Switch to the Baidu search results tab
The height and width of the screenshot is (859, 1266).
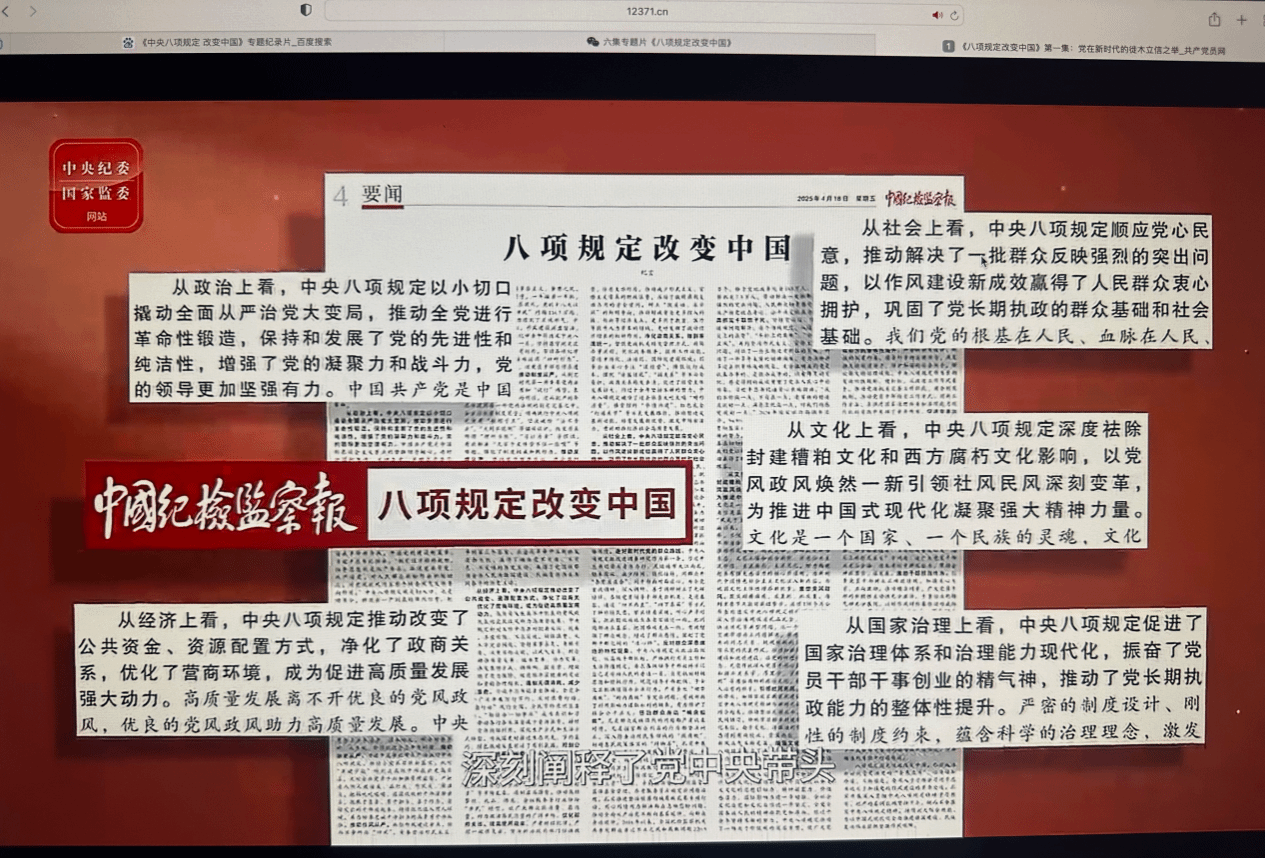(228, 42)
